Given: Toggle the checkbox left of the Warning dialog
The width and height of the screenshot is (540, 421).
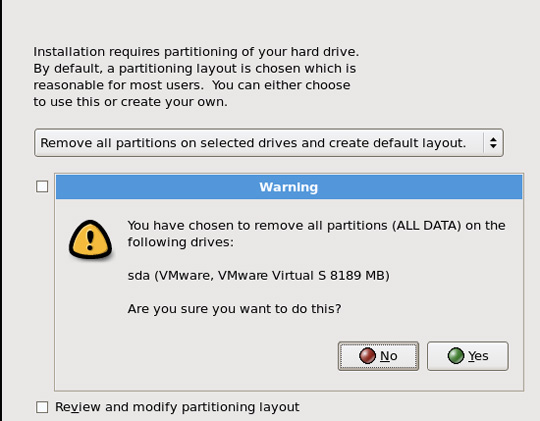Looking at the screenshot, I should tap(42, 187).
